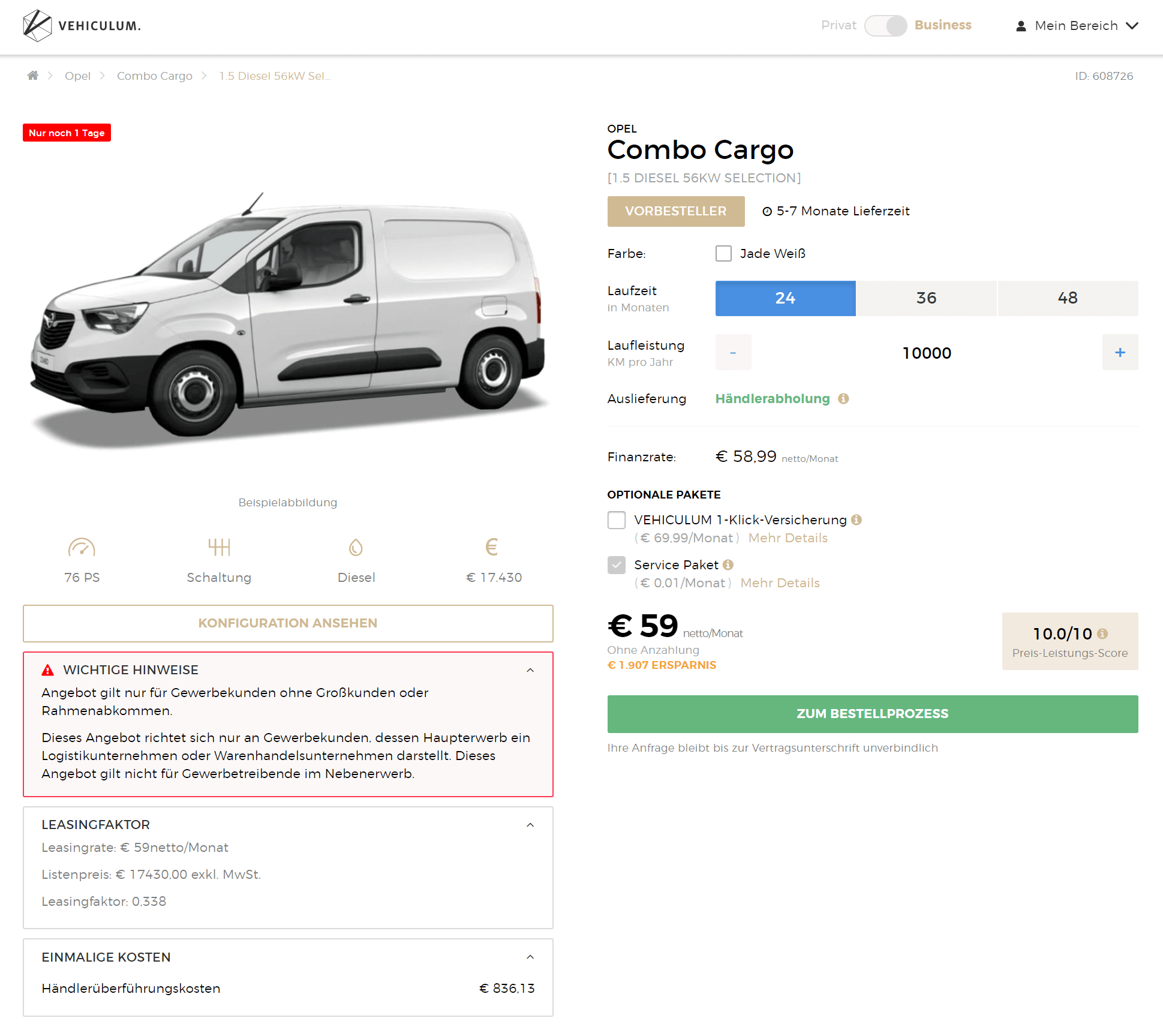Select the Jade Weiß color swatch
The image size is (1163, 1036).
pyautogui.click(x=723, y=253)
